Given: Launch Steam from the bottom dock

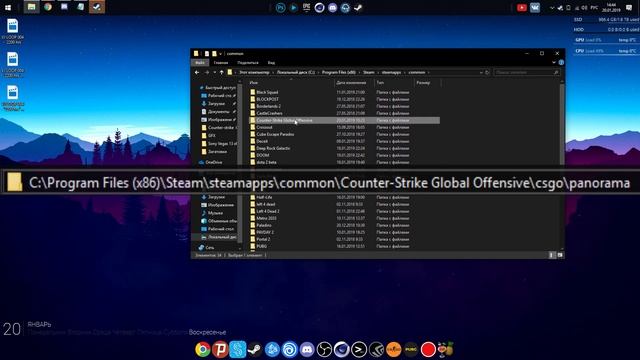Looking at the screenshot, I should [255, 349].
